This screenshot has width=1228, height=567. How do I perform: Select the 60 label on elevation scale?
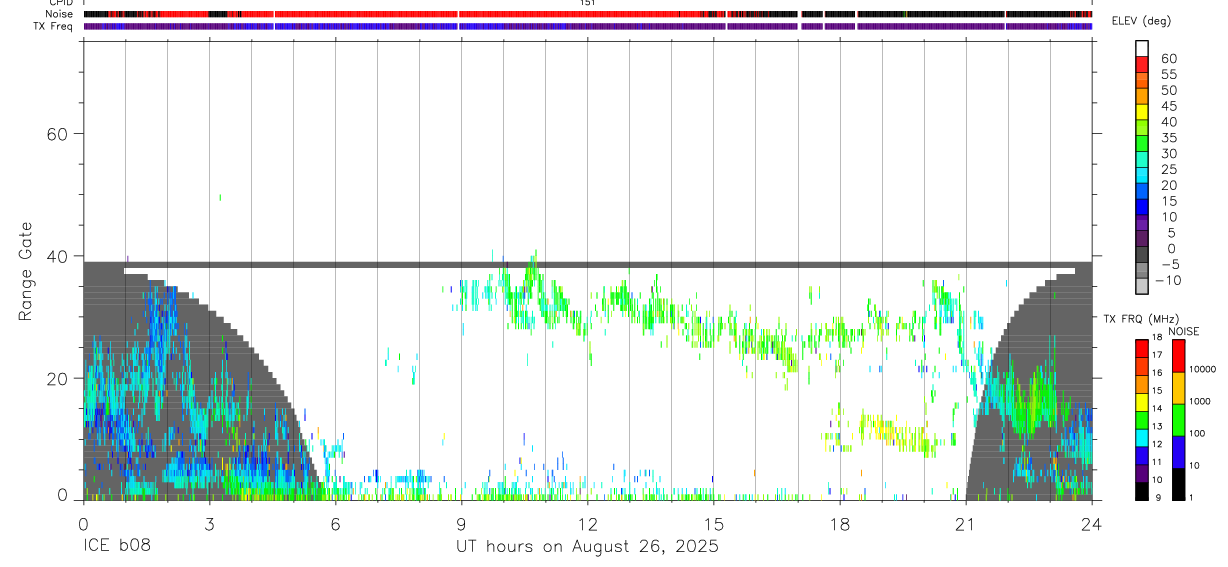pyautogui.click(x=1168, y=59)
